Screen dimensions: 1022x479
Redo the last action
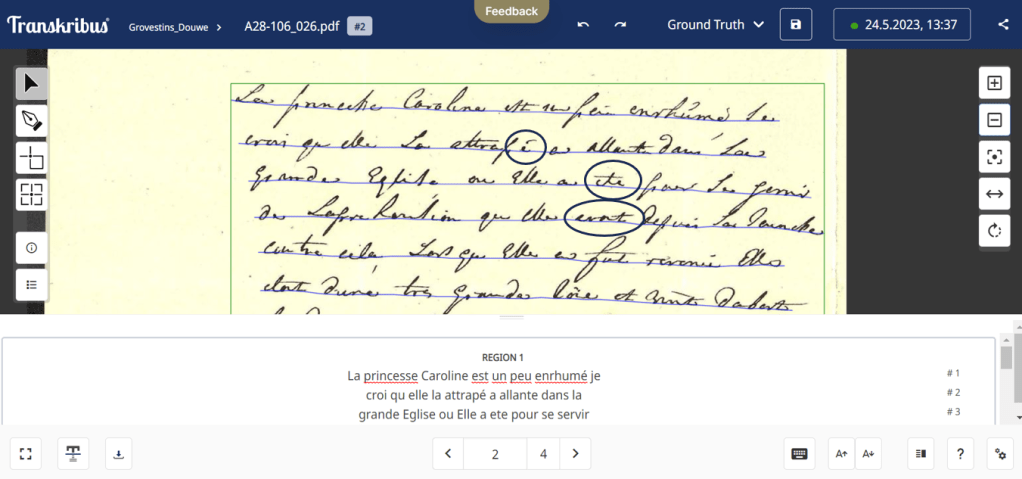click(620, 25)
